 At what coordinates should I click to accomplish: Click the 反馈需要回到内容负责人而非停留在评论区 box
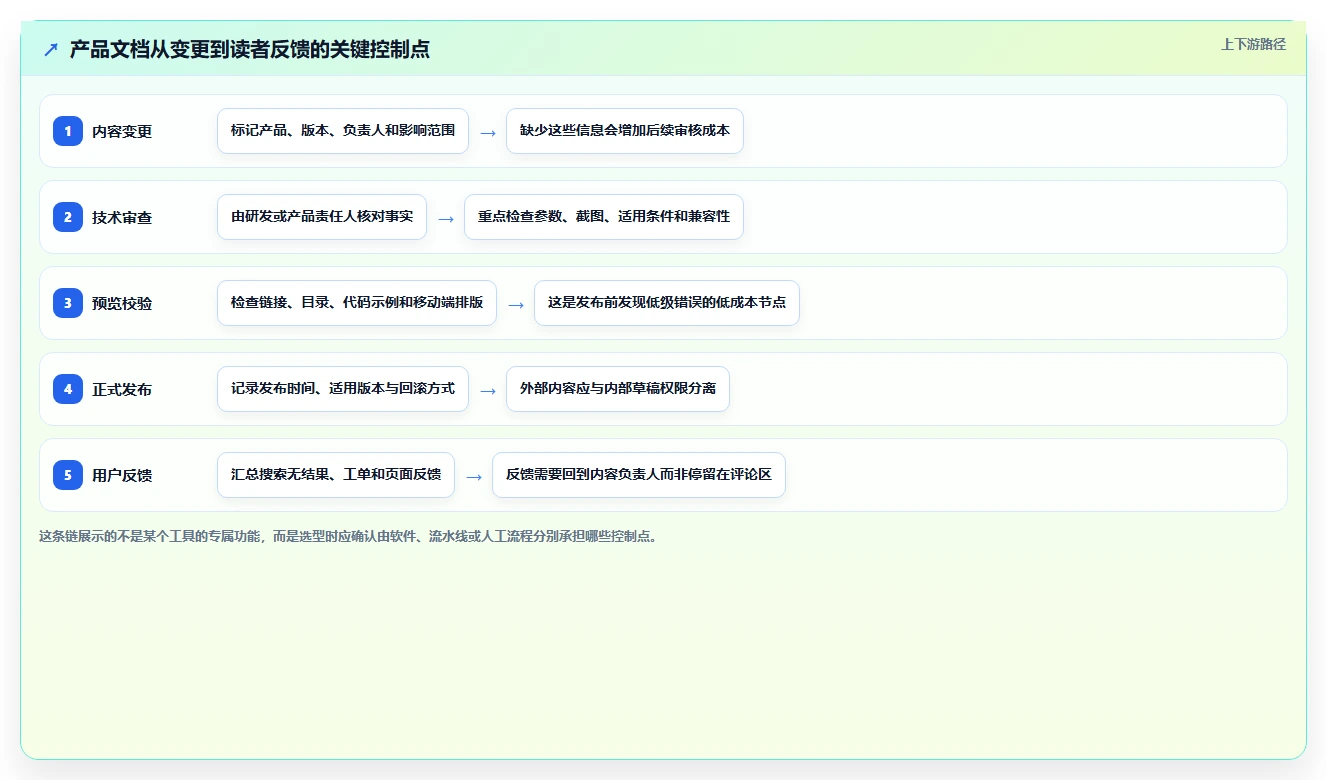(639, 475)
